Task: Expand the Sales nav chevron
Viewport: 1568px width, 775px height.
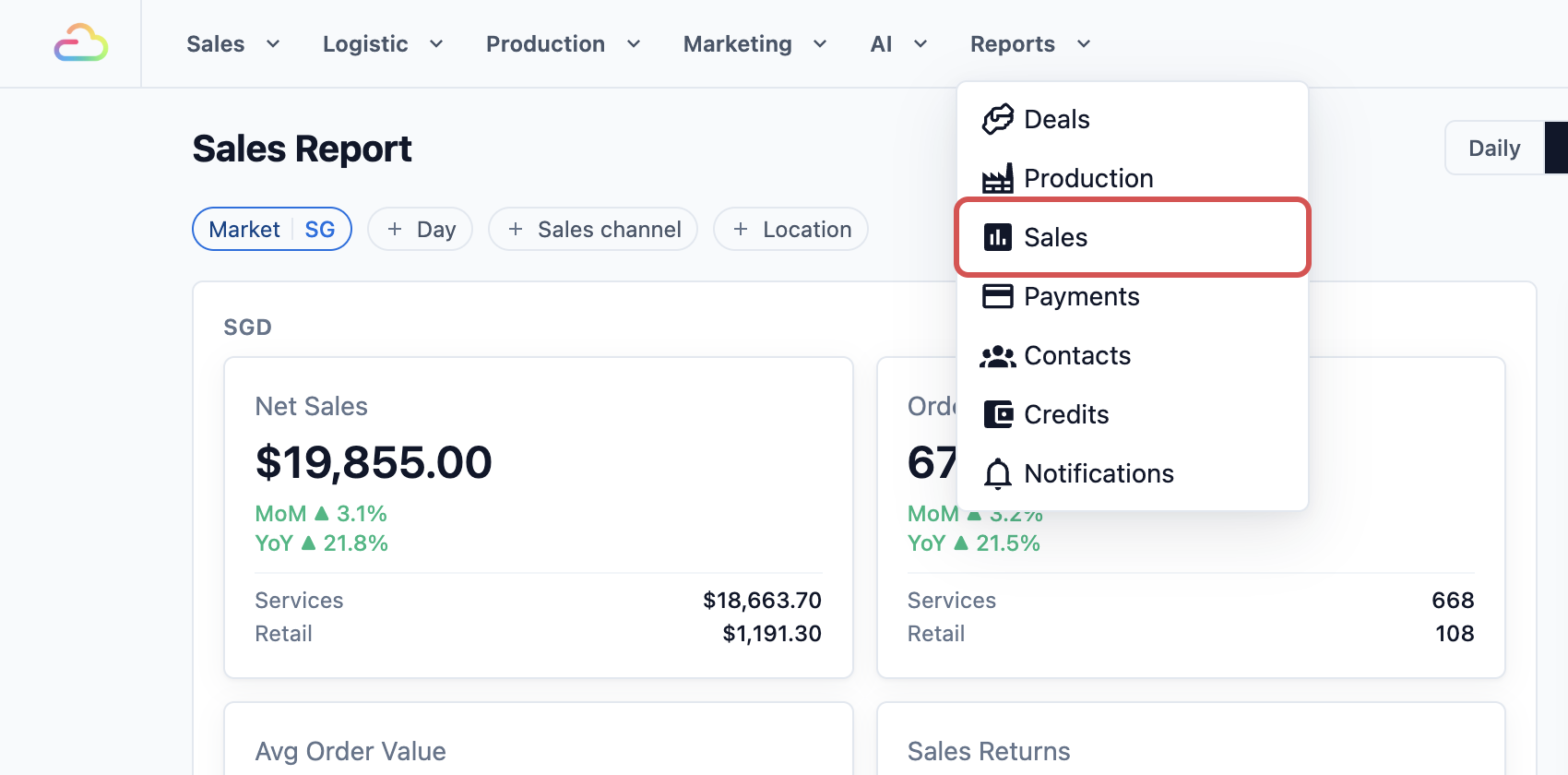Action: tap(273, 43)
